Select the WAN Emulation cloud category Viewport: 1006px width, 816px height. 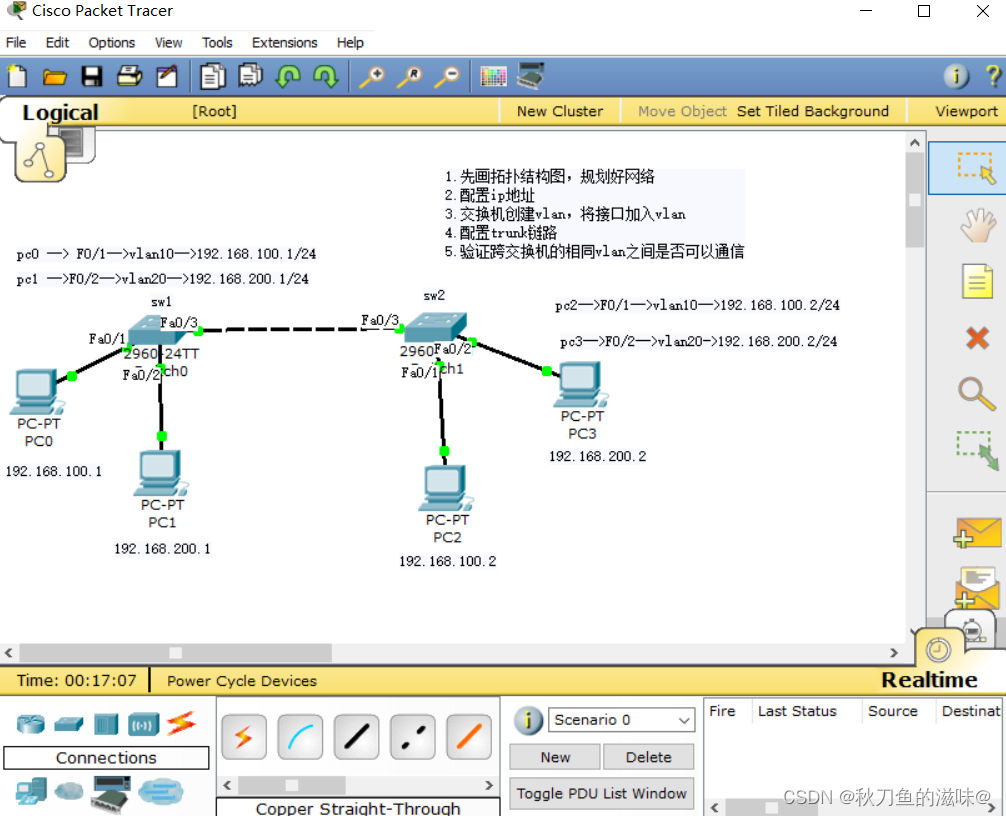pyautogui.click(x=69, y=791)
